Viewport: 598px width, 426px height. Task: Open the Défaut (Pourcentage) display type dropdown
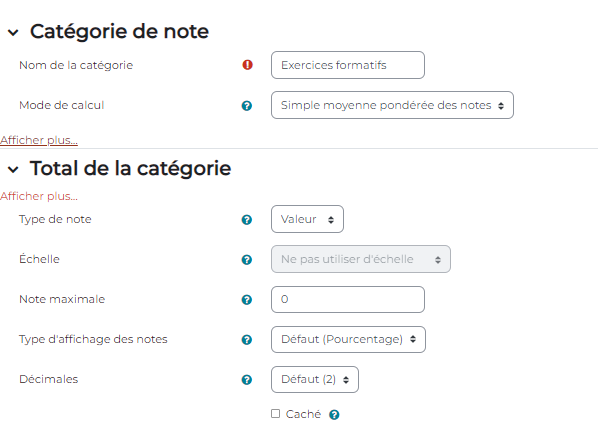tap(348, 339)
